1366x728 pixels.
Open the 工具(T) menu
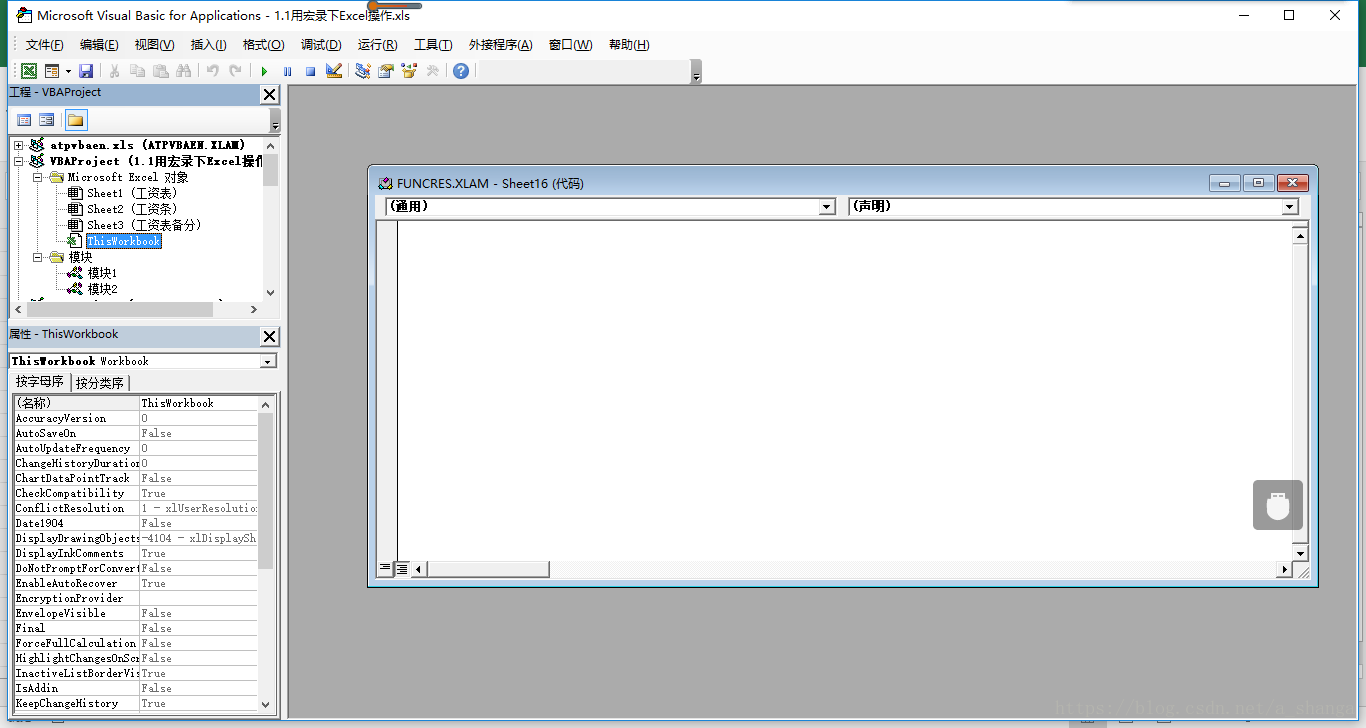(433, 45)
